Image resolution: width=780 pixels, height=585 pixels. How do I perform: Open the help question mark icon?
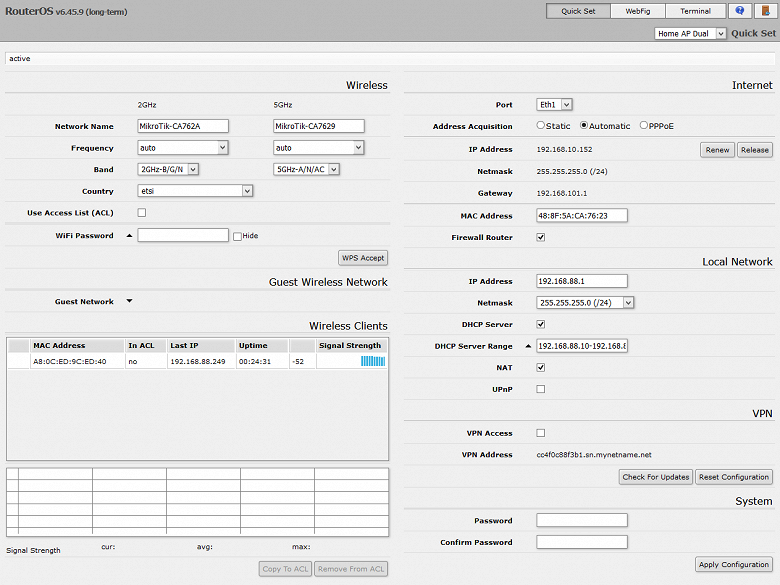pyautogui.click(x=740, y=11)
